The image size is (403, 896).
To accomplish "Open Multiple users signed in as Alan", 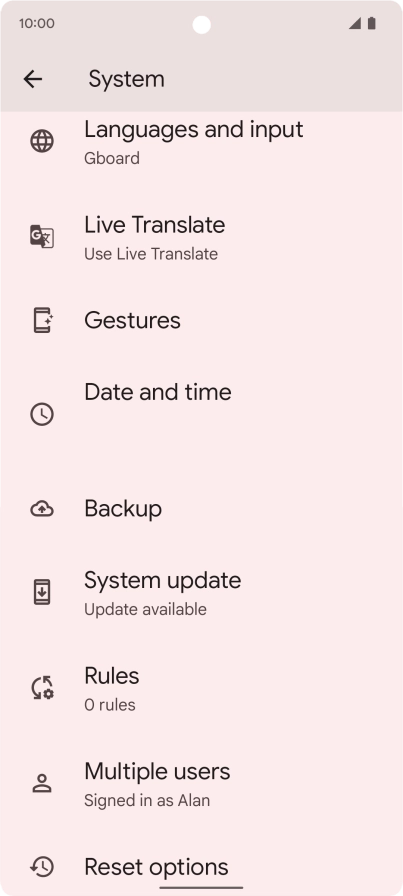I will point(201,783).
